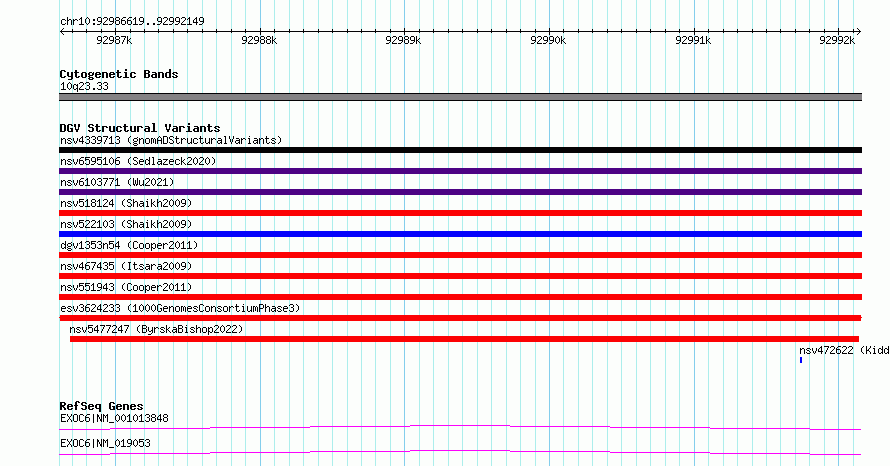This screenshot has height=466, width=890.
Task: Open the nsv5477247 ByrskaBishop2022 variant label
Action: point(156,329)
